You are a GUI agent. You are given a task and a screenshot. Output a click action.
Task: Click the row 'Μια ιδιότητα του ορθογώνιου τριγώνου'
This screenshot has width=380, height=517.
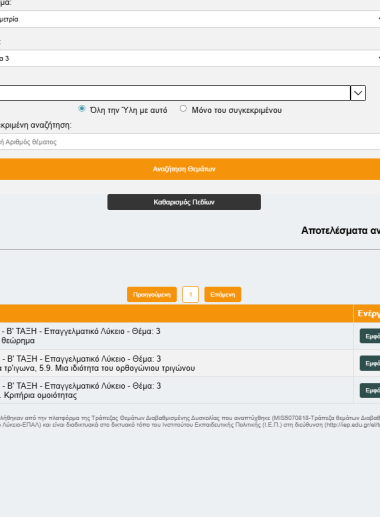tap(177, 363)
